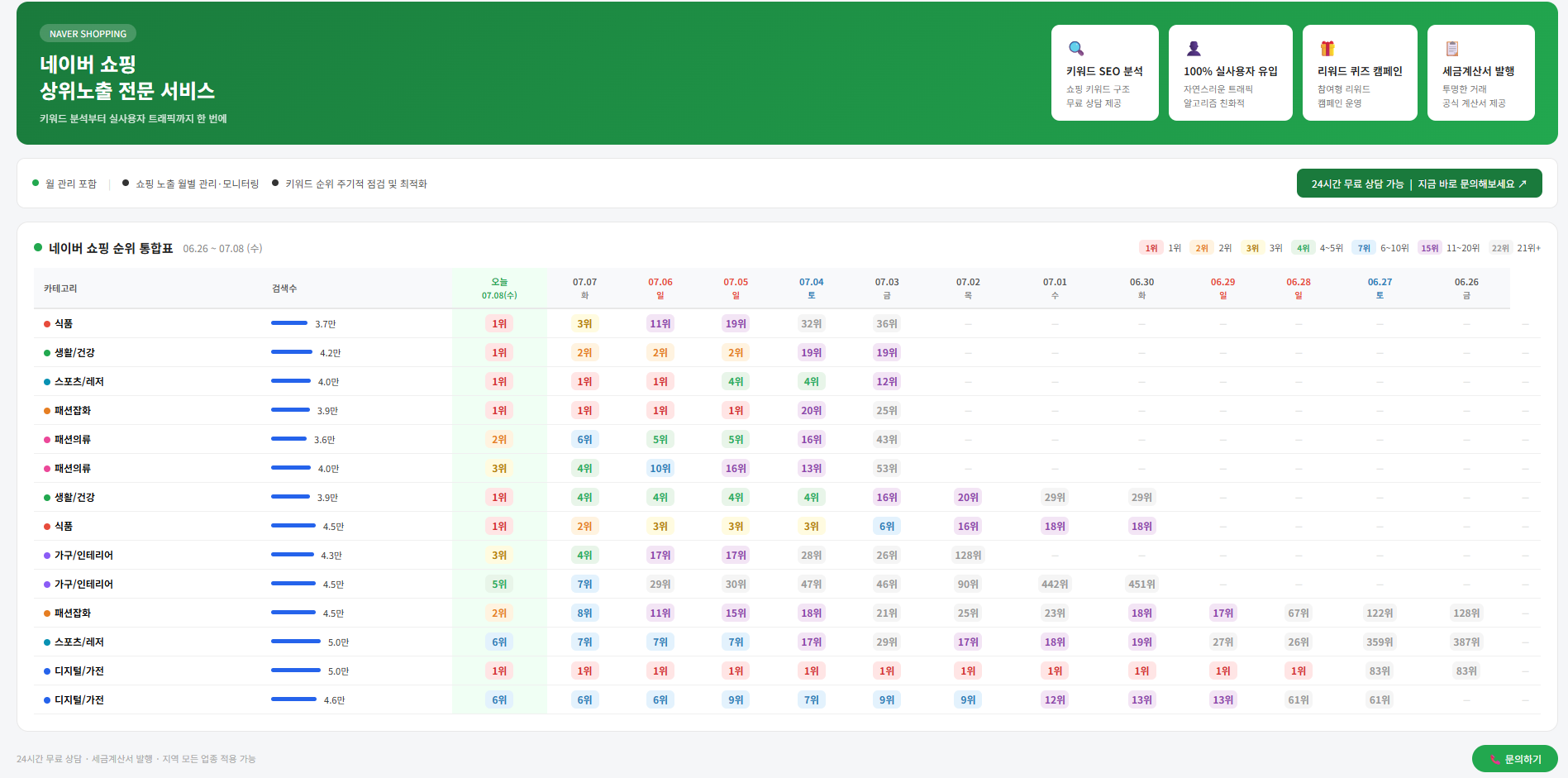
Task: Click the 3.6만 search volume bar
Action: pos(288,439)
